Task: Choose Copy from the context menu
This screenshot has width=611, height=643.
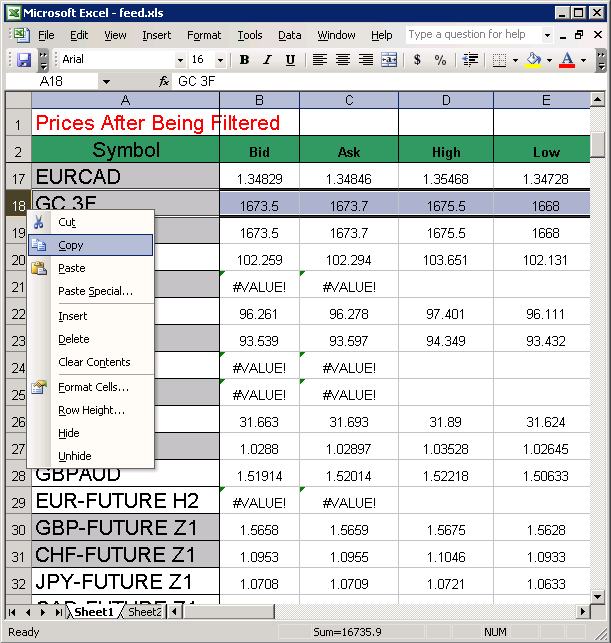Action: tap(71, 245)
